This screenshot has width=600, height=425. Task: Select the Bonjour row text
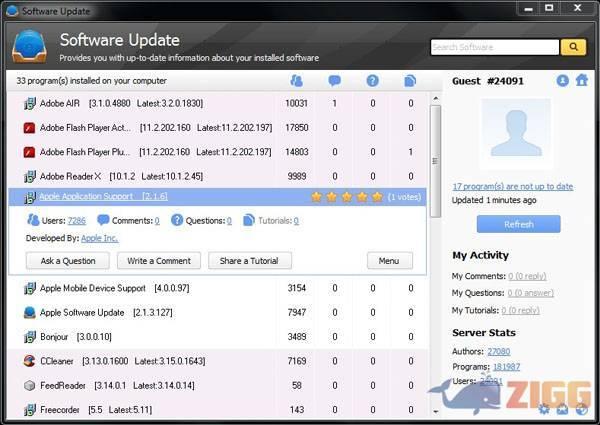coord(76,337)
